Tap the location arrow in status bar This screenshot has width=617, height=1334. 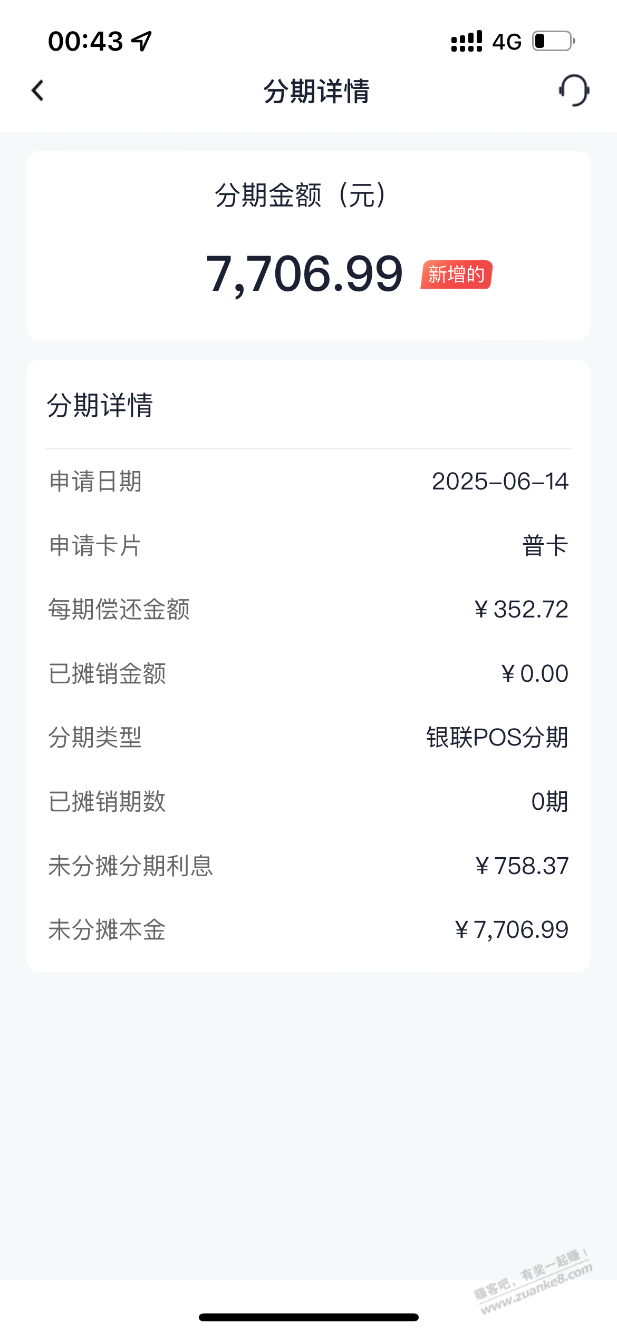point(142,41)
